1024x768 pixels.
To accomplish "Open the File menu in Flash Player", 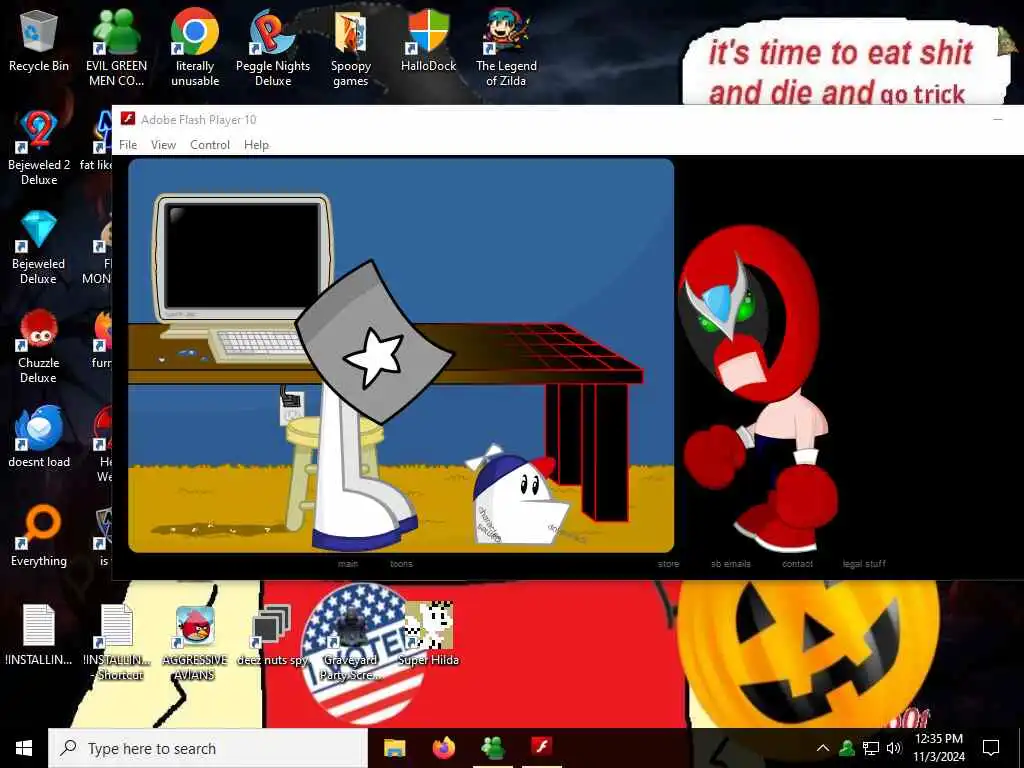I will pos(128,145).
